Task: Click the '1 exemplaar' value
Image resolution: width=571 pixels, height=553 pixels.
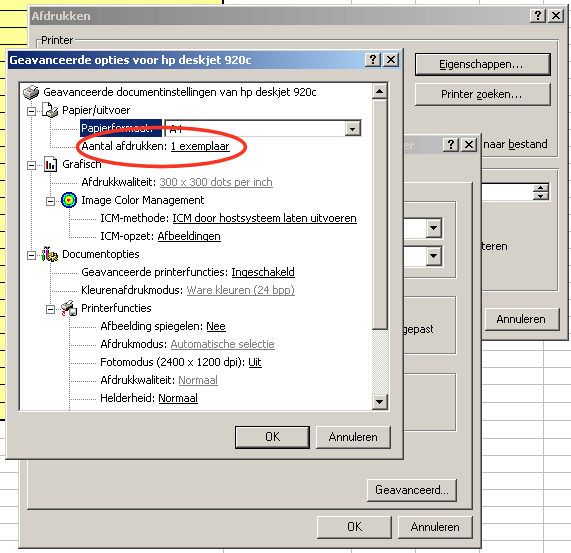Action: pyautogui.click(x=200, y=146)
